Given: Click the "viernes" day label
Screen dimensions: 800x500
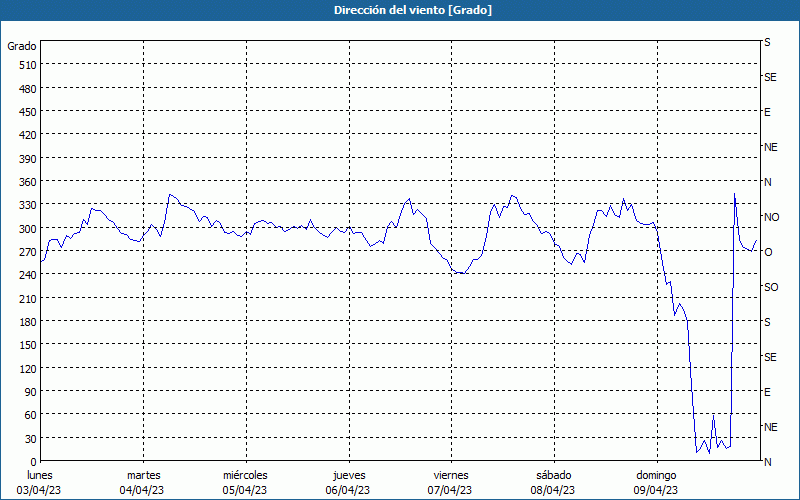Looking at the screenshot, I should (x=451, y=475).
